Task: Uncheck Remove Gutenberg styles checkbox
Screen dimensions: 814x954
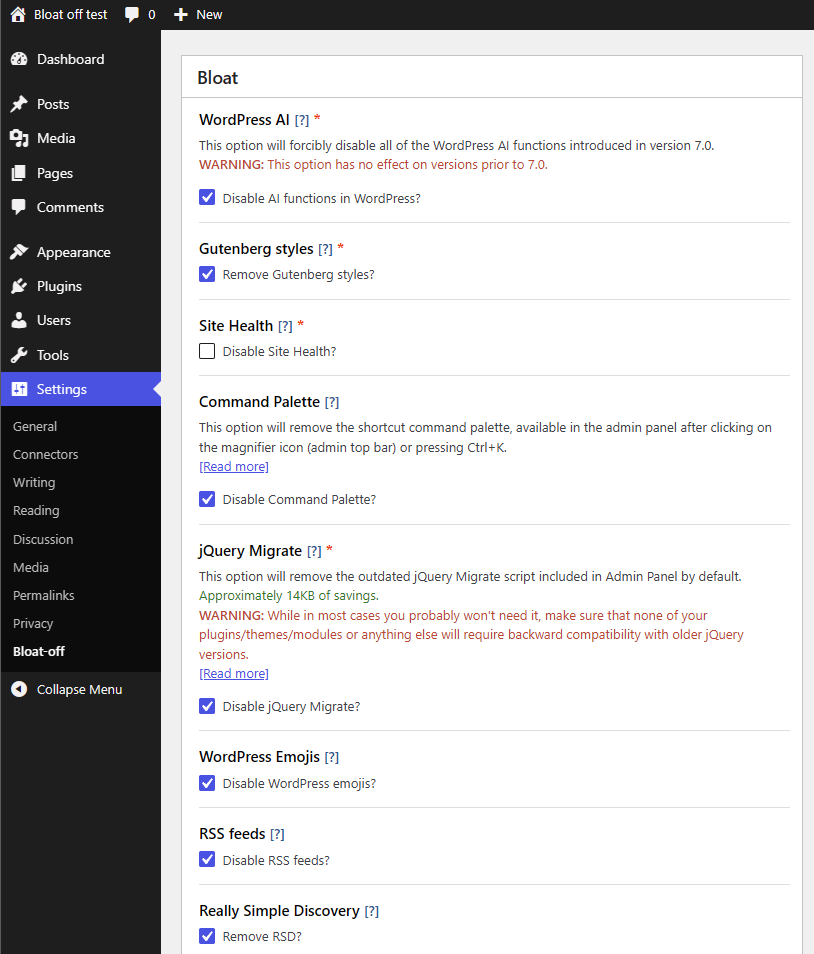Action: (207, 274)
